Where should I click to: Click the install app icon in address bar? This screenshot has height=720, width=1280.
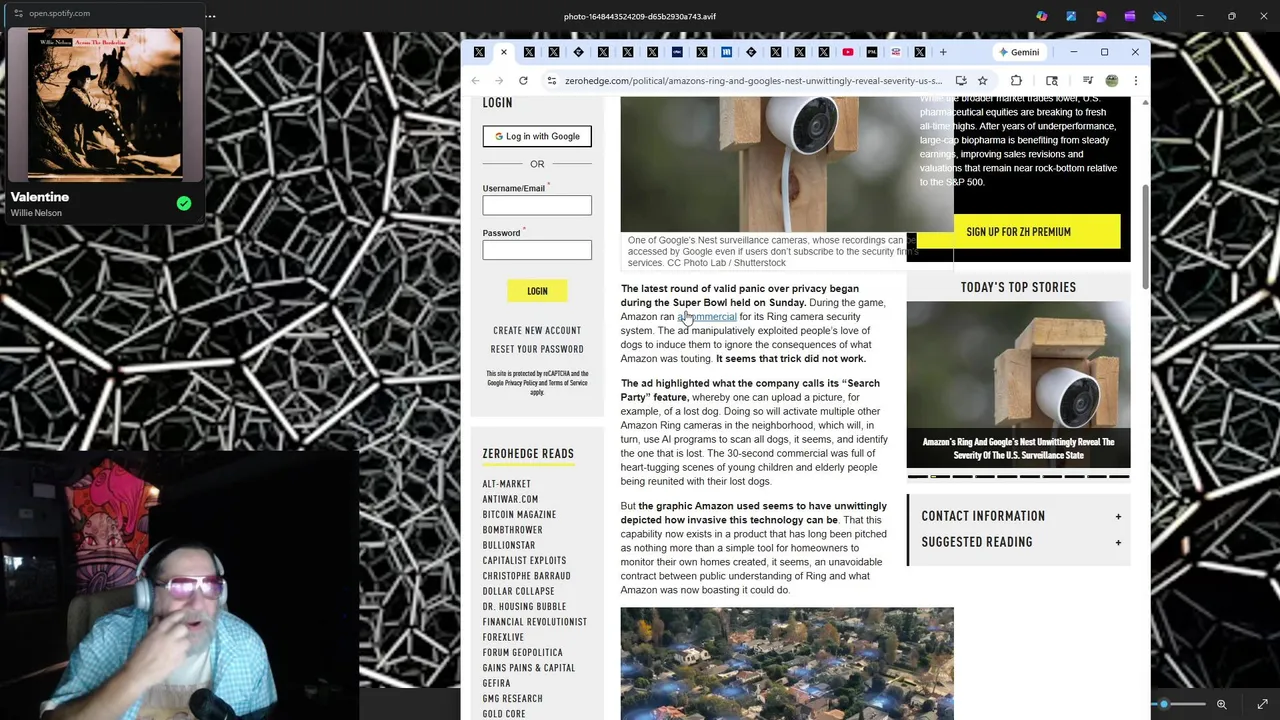tap(961, 81)
